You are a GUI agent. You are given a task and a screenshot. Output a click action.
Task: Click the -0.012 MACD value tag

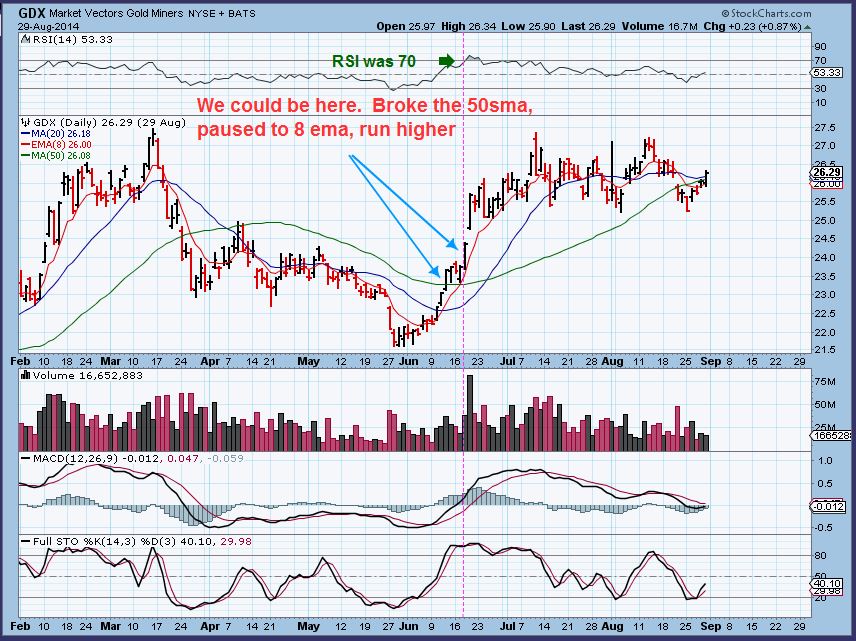point(829,507)
